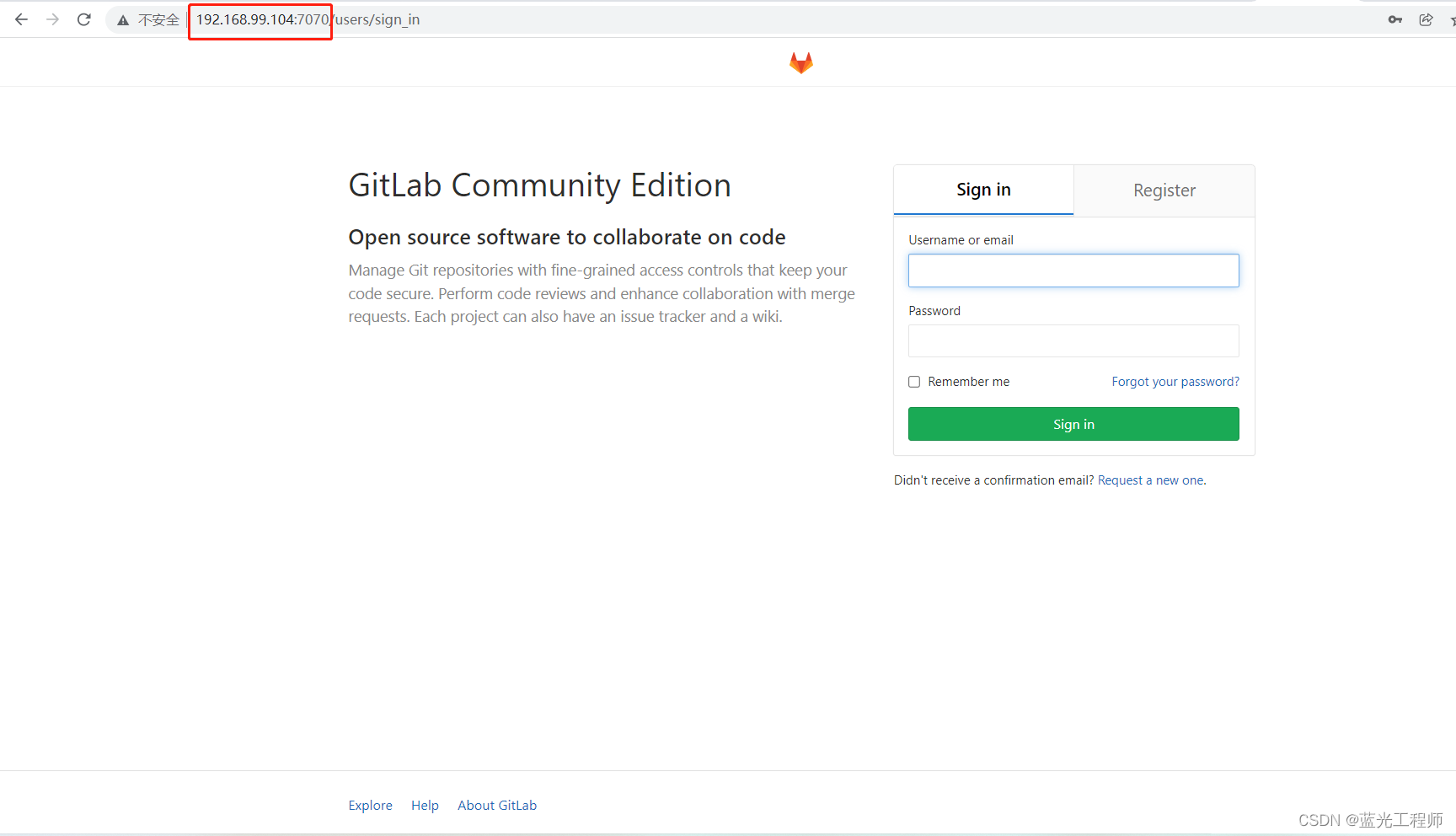Reload the page with the refresh icon
The image size is (1456, 836).
84,19
